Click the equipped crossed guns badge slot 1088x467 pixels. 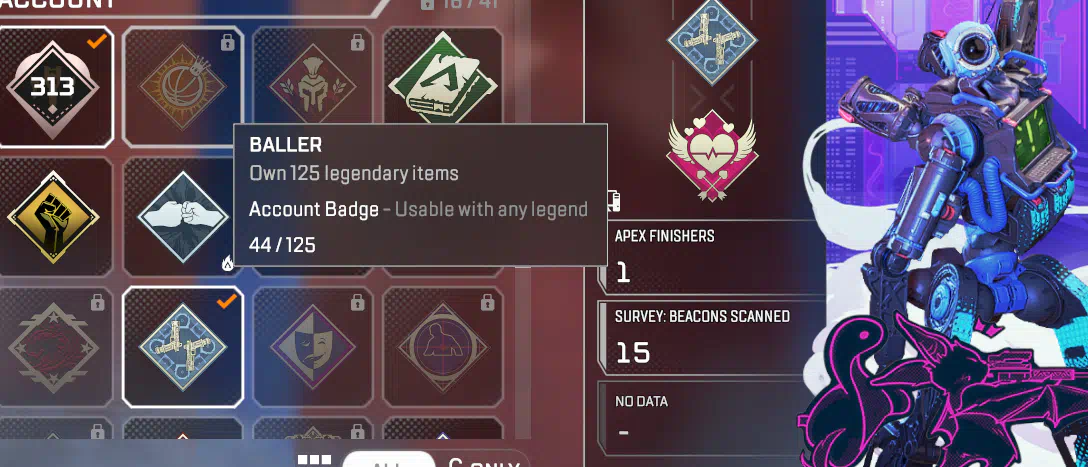pyautogui.click(x=712, y=39)
